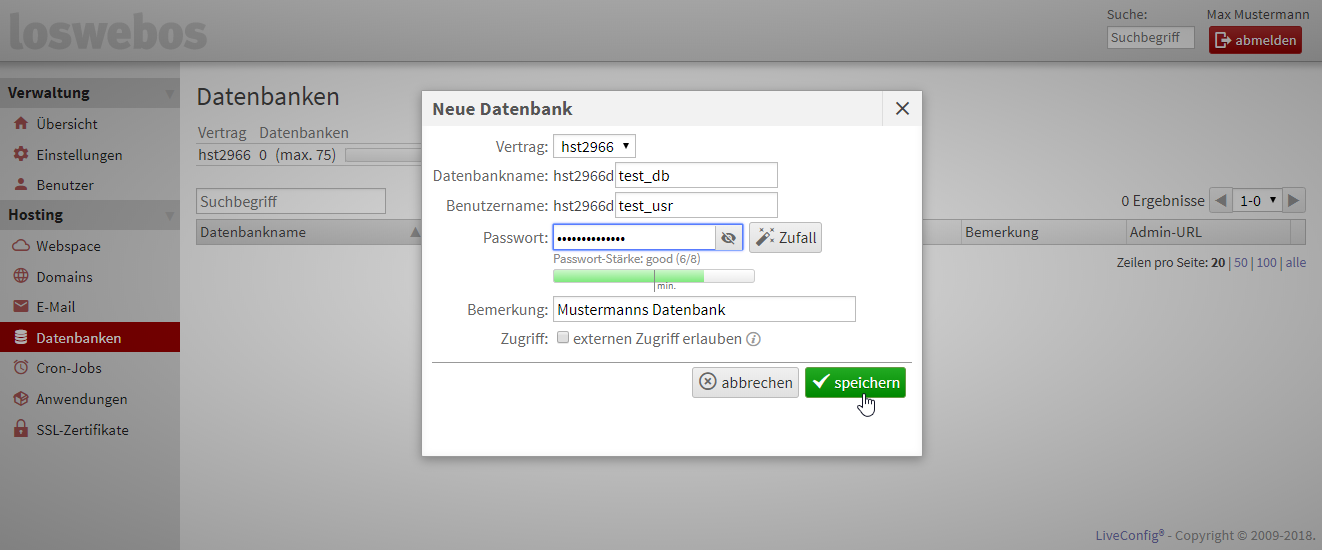Open the page range dropdown 1-0
The width and height of the screenshot is (1322, 550).
[1257, 201]
